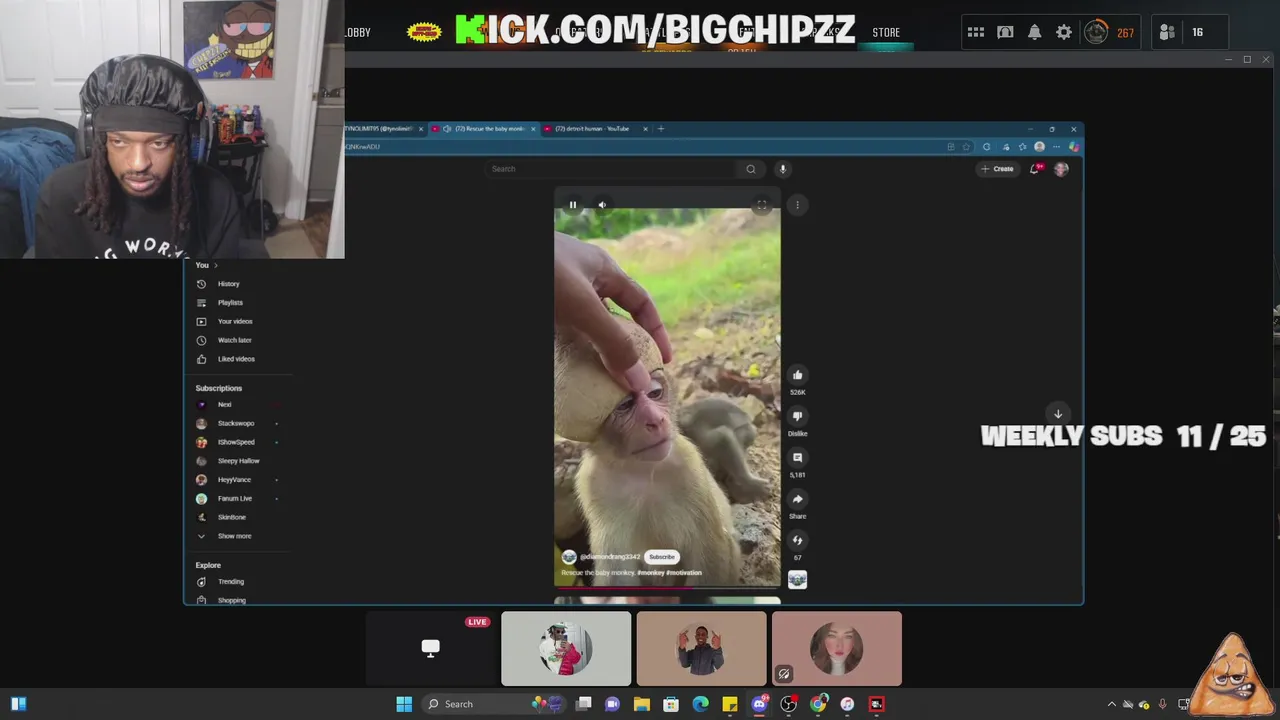Open the YouTube Create button
Image resolution: width=1280 pixels, height=720 pixels.
[x=997, y=169]
